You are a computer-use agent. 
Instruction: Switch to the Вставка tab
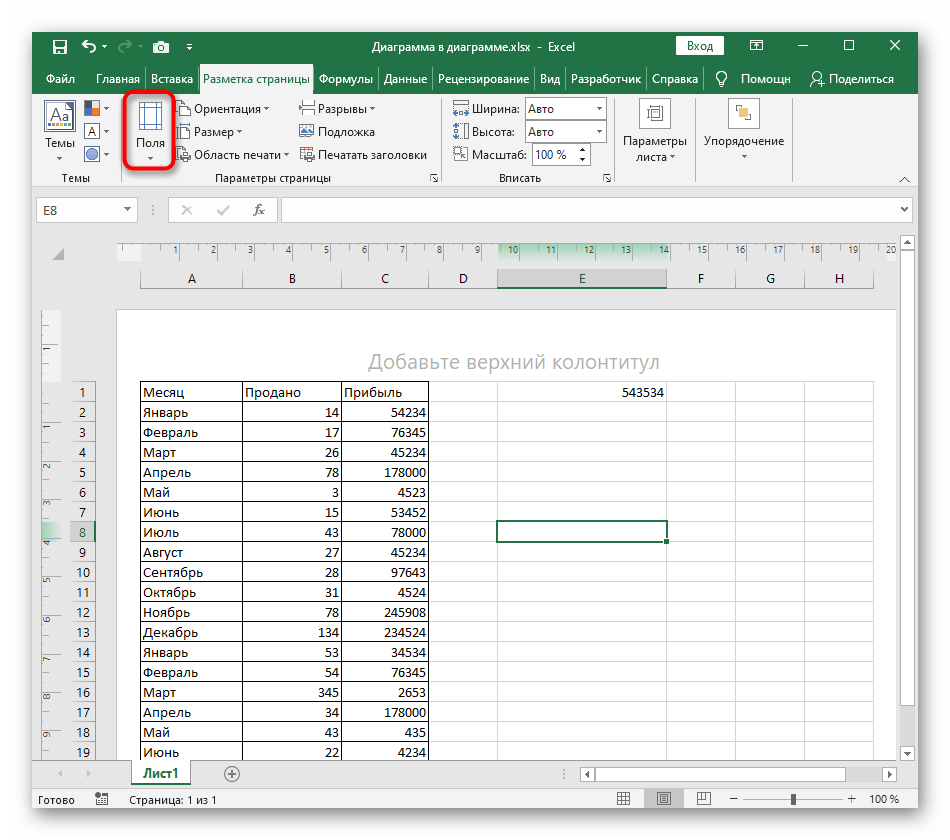[x=172, y=79]
